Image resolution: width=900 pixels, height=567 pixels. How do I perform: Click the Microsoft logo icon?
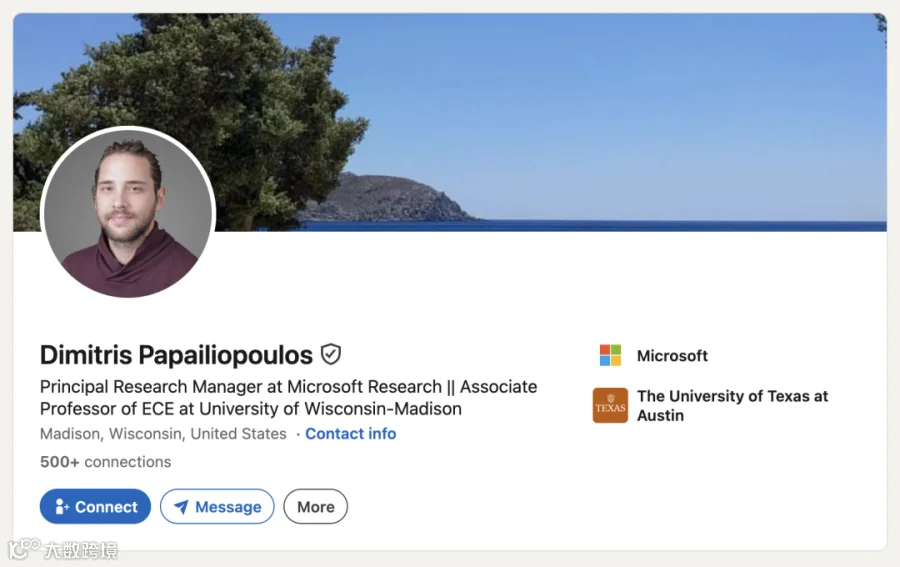[x=610, y=355]
